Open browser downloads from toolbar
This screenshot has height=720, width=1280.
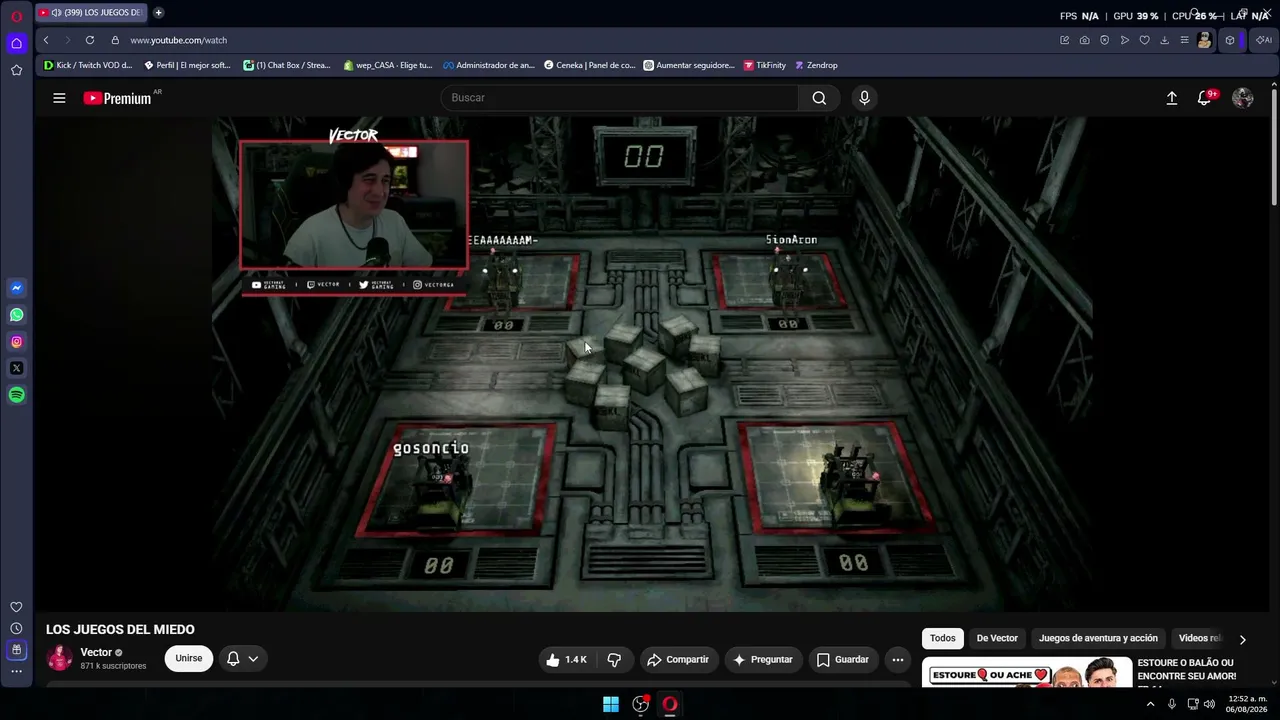point(1164,40)
